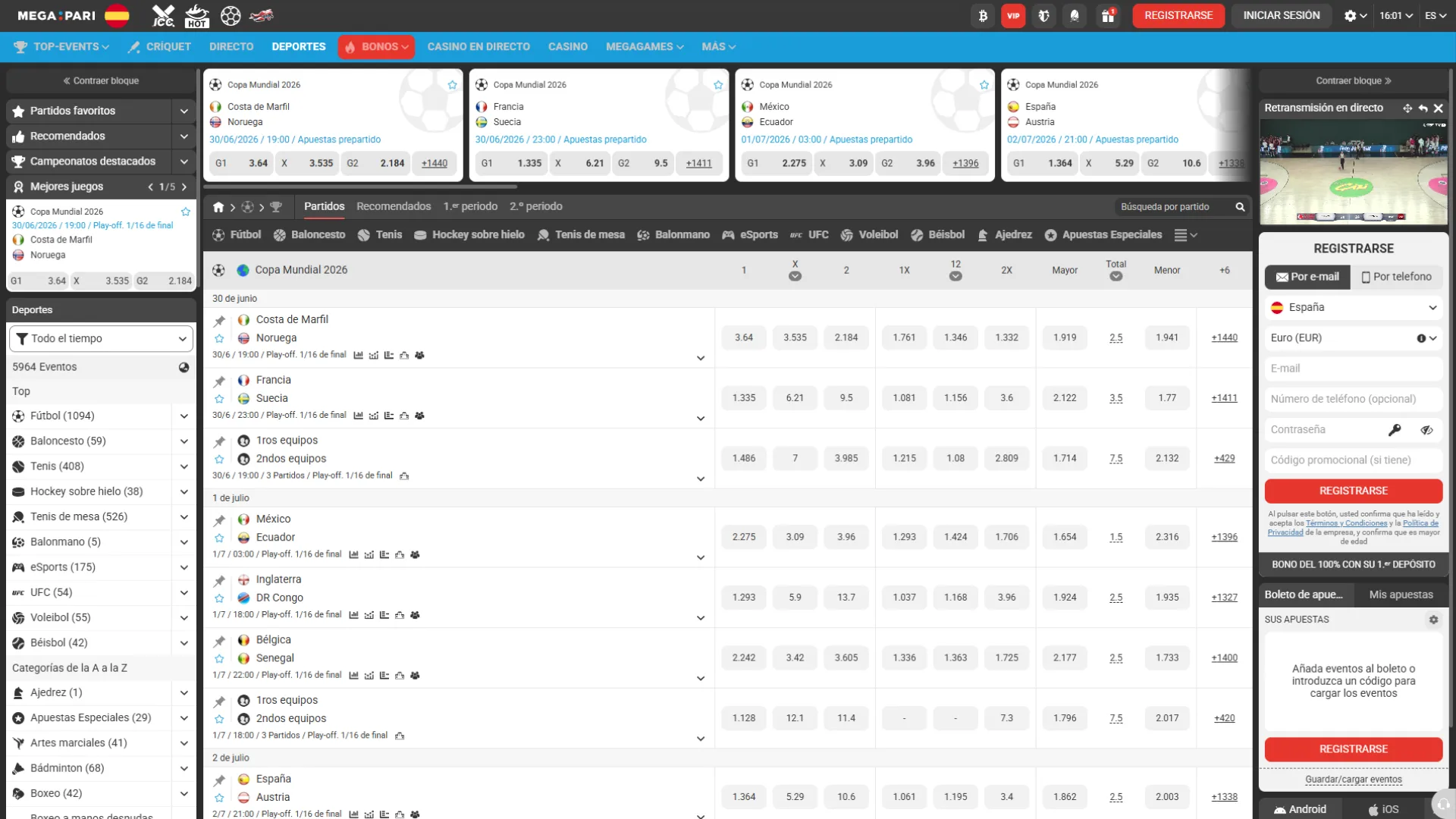Open the HOT games icon
This screenshot has height=819, width=1456.
pyautogui.click(x=197, y=15)
